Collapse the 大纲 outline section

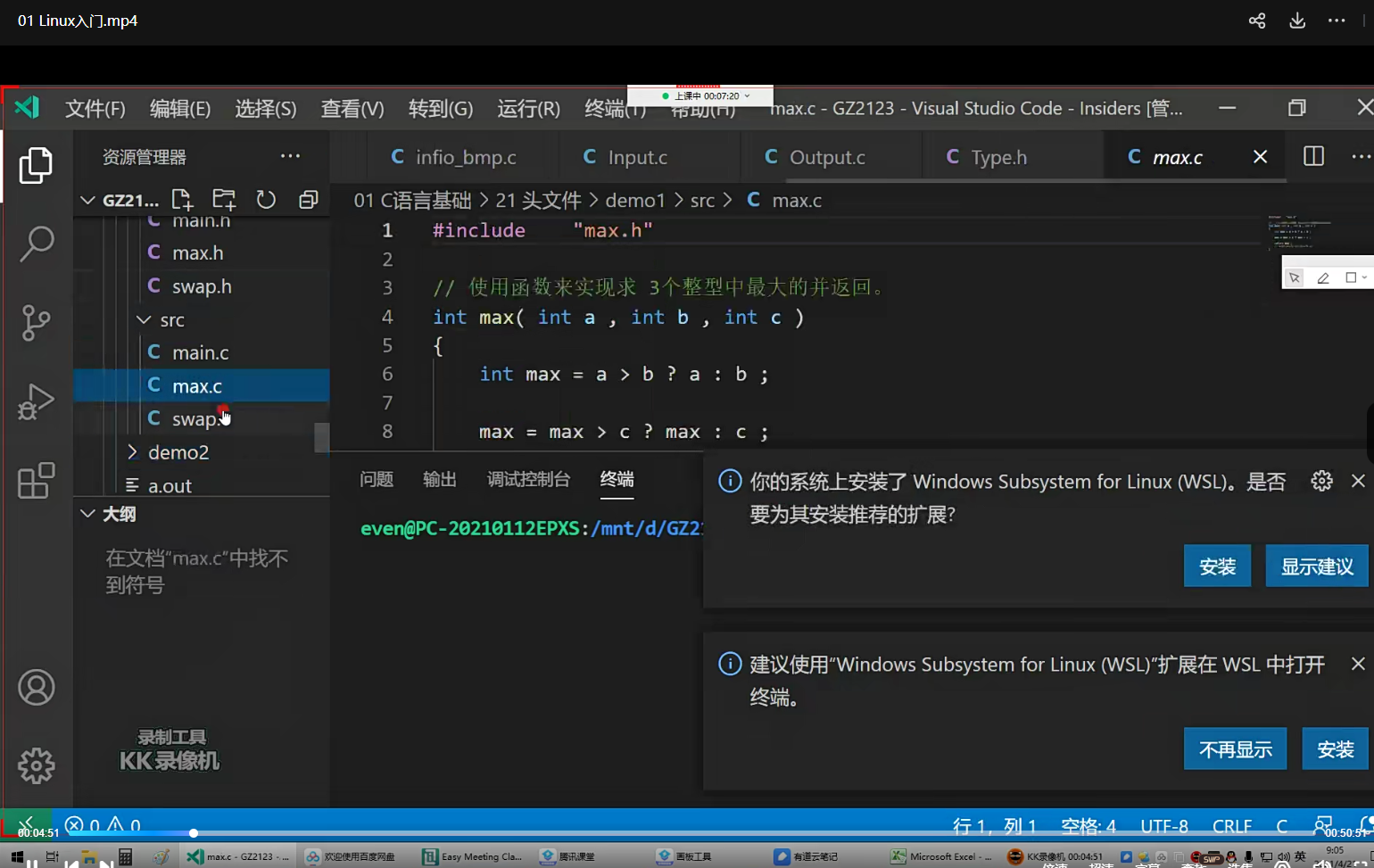coord(87,514)
